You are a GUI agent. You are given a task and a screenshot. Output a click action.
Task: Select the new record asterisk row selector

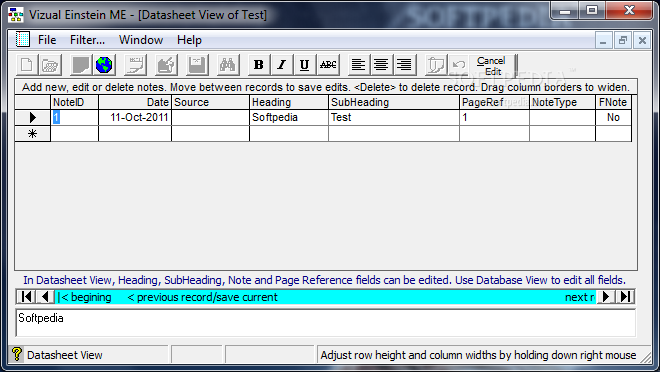click(x=32, y=134)
